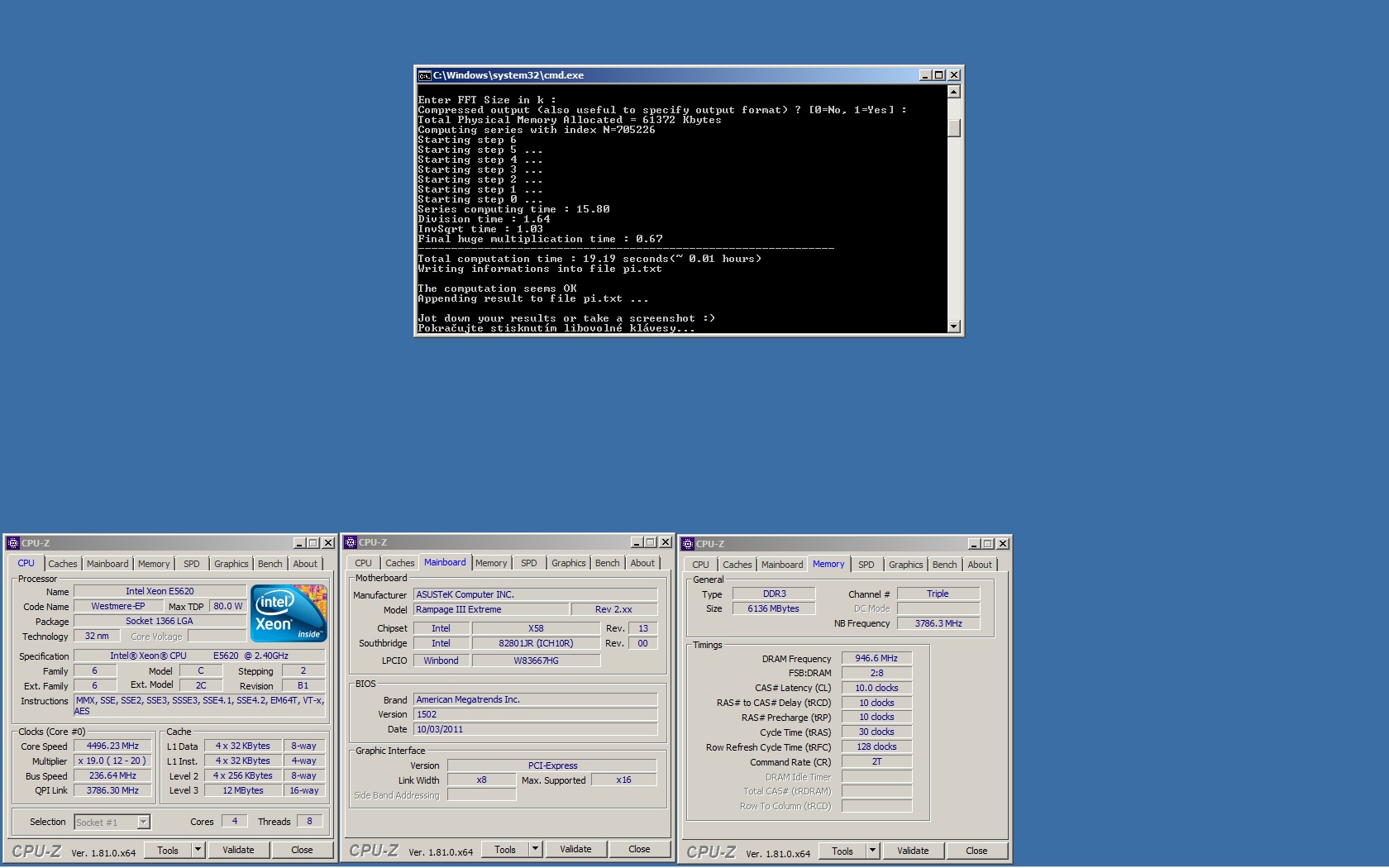Select Caches tab in right Memory window
The height and width of the screenshot is (868, 1389).
[x=737, y=565]
